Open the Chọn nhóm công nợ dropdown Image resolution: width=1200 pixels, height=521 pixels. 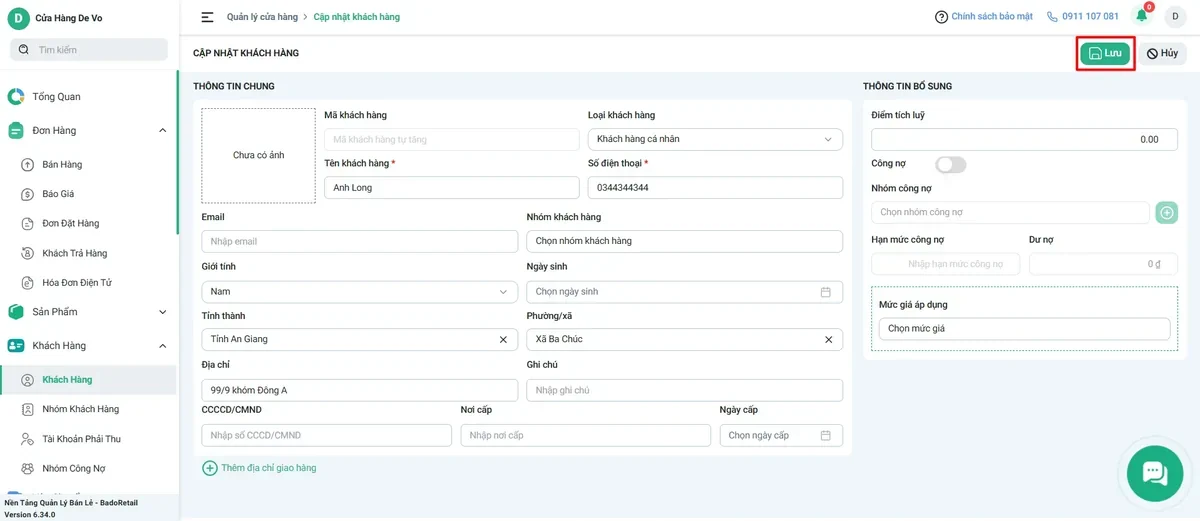pos(1011,213)
